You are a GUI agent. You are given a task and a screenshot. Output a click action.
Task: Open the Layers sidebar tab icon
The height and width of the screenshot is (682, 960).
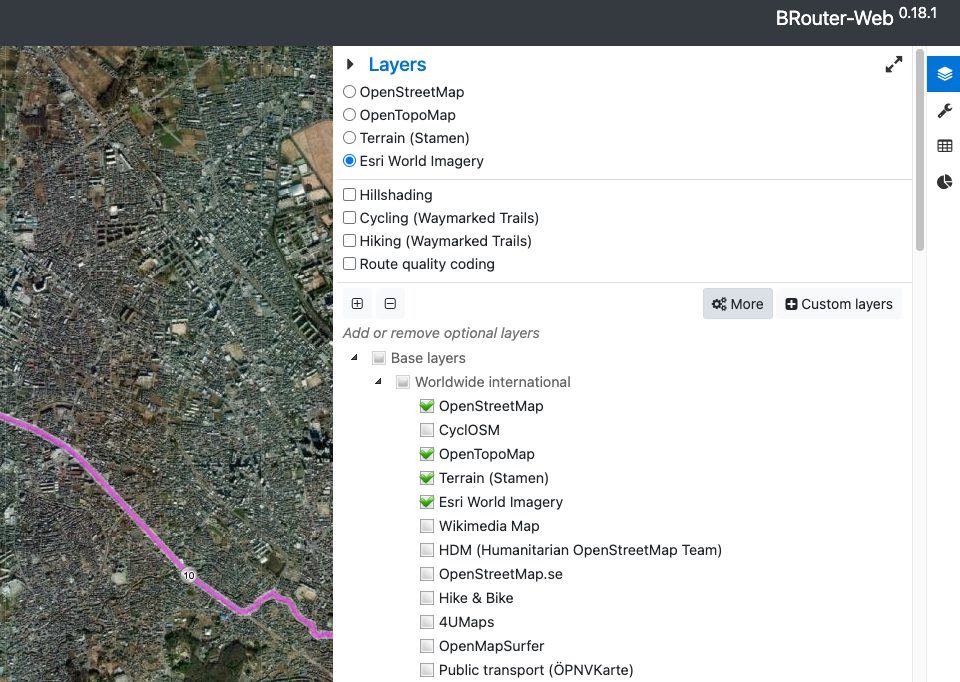944,73
